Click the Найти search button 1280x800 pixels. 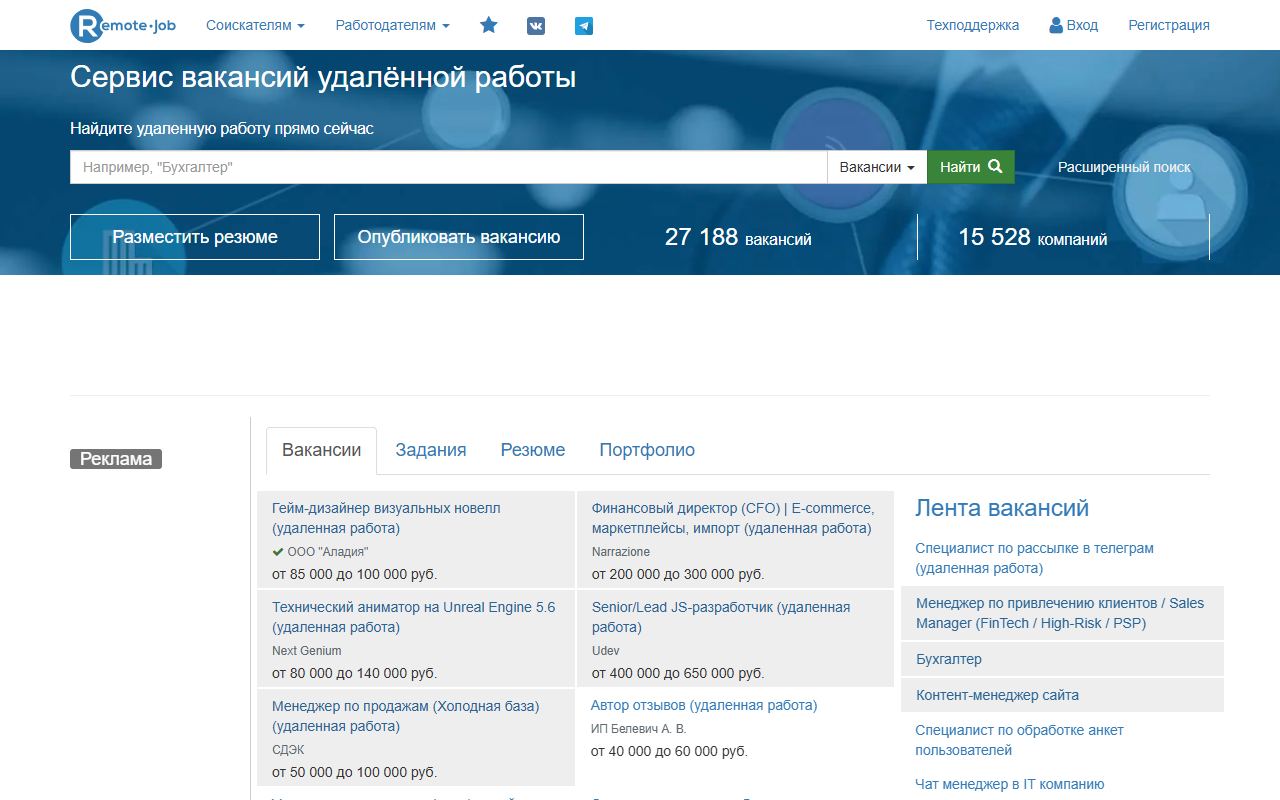pos(971,167)
